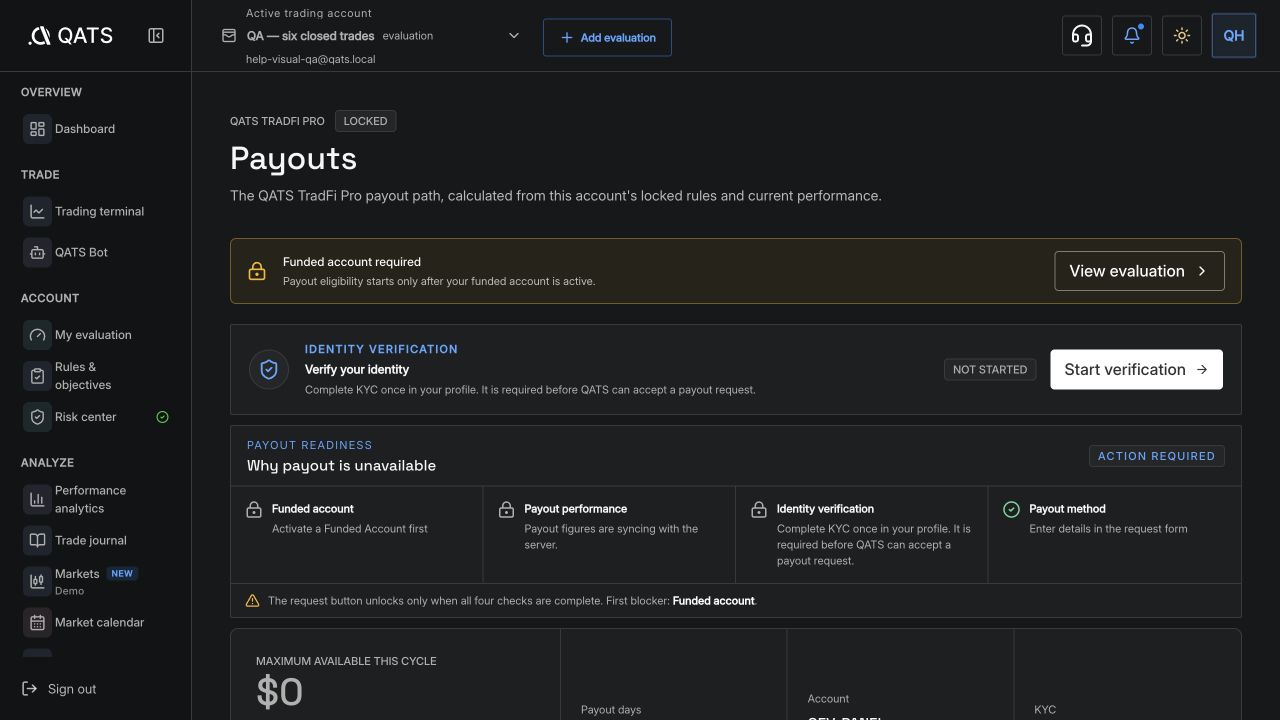Viewport: 1280px width, 720px height.
Task: Click Rules & objectives clipboard icon
Action: point(37,376)
